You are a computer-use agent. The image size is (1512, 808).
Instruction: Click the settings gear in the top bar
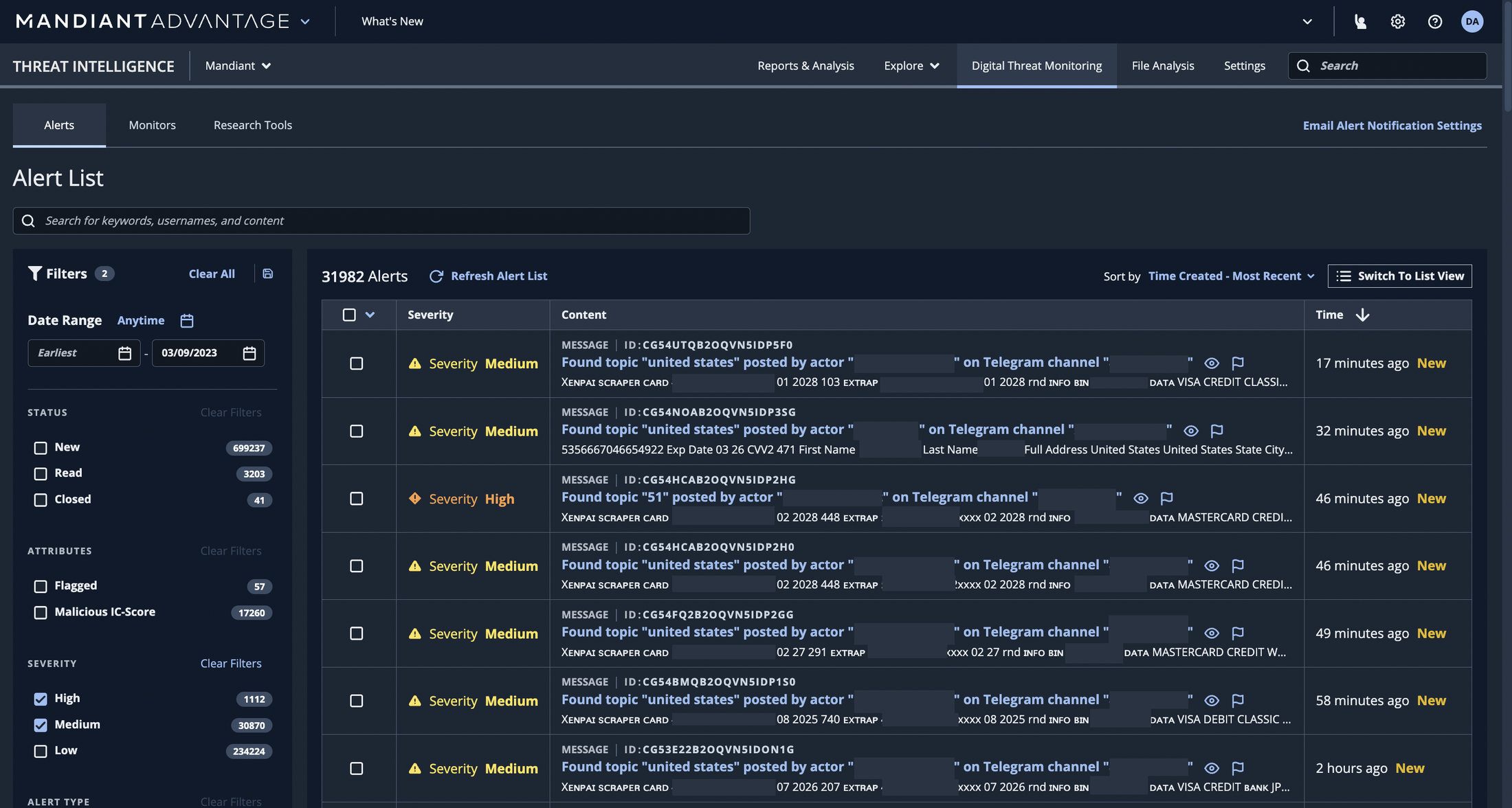coord(1397,21)
